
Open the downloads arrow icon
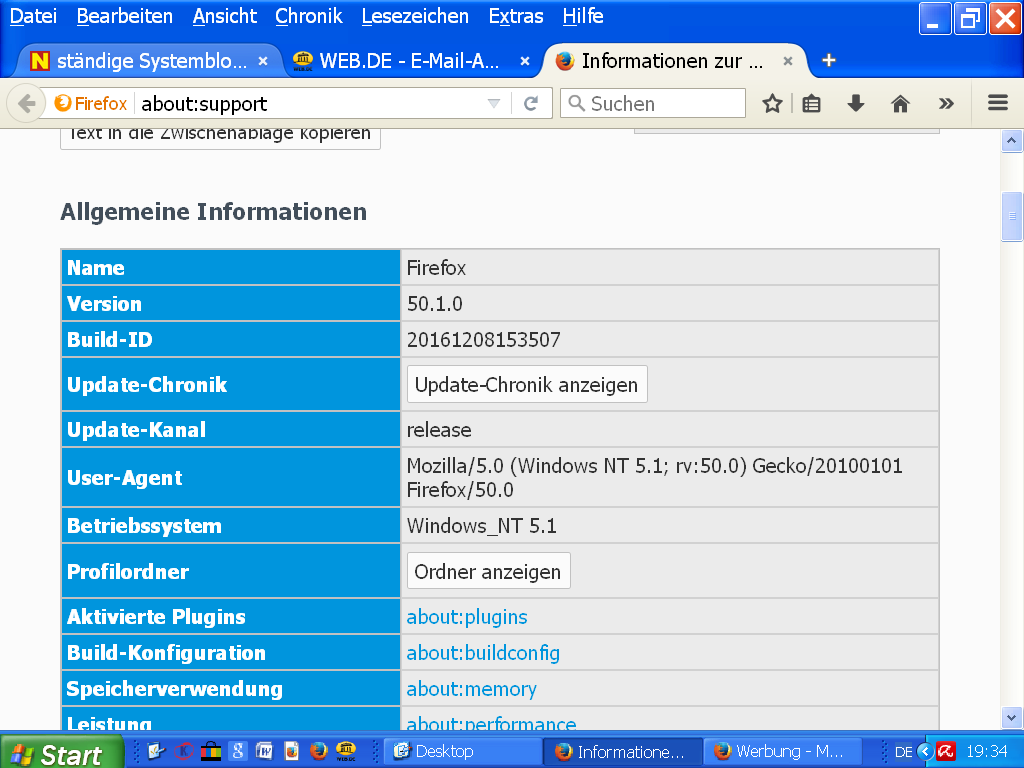pos(856,103)
